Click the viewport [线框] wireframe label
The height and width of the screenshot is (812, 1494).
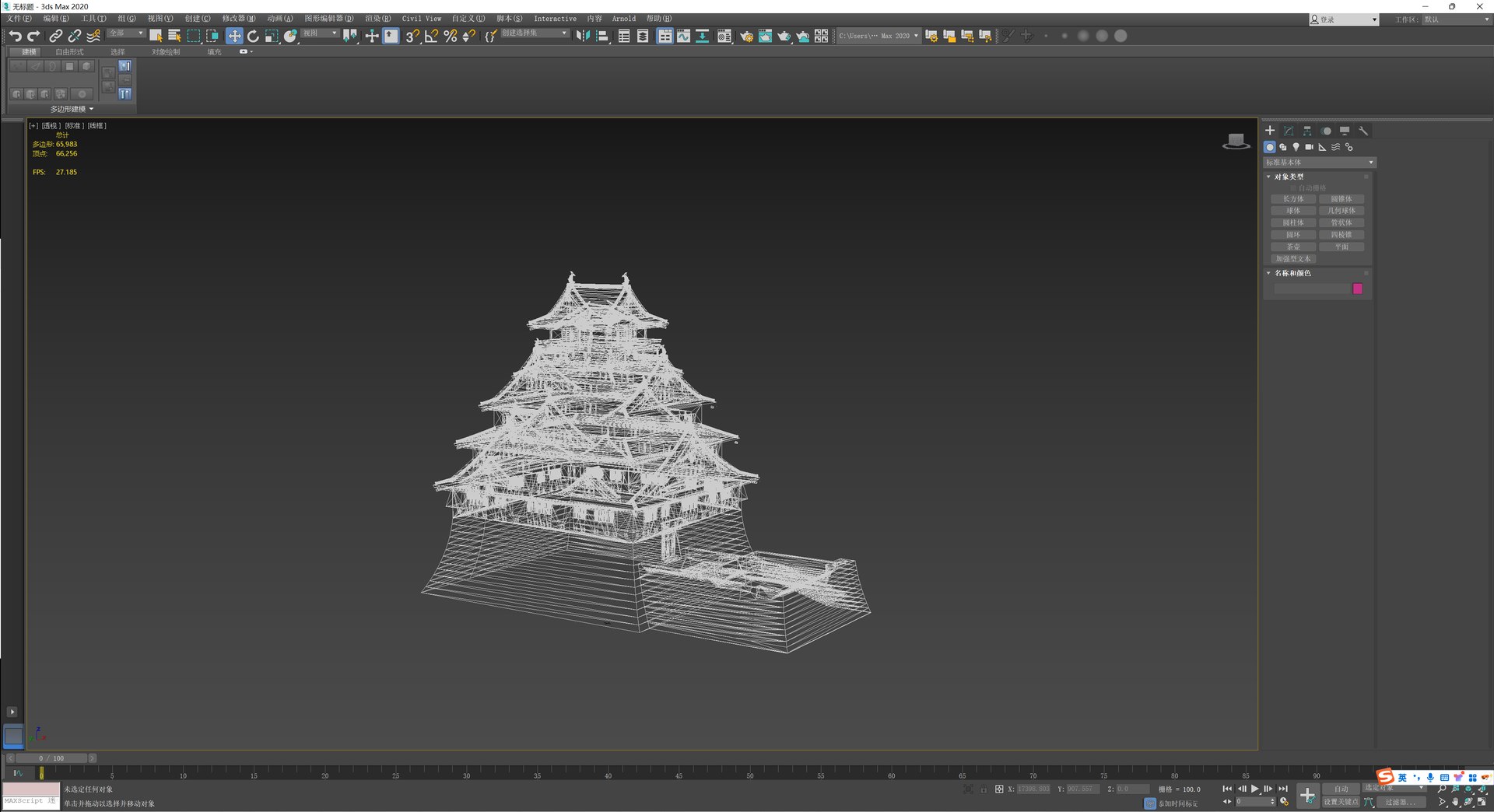tap(96, 125)
